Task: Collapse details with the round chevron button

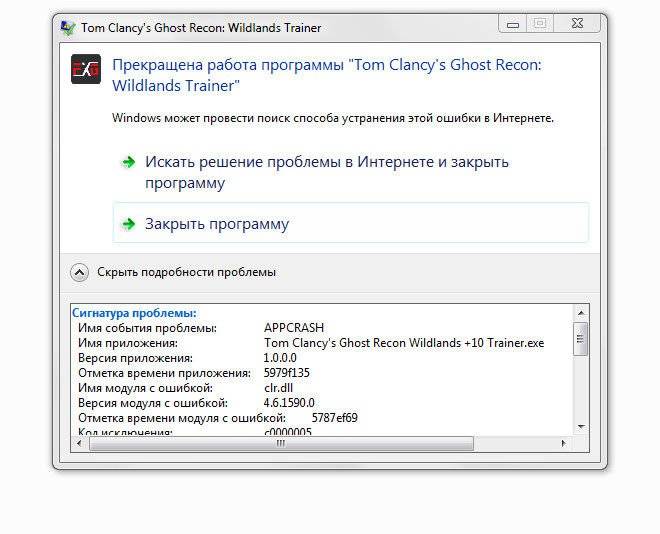Action: (79, 272)
